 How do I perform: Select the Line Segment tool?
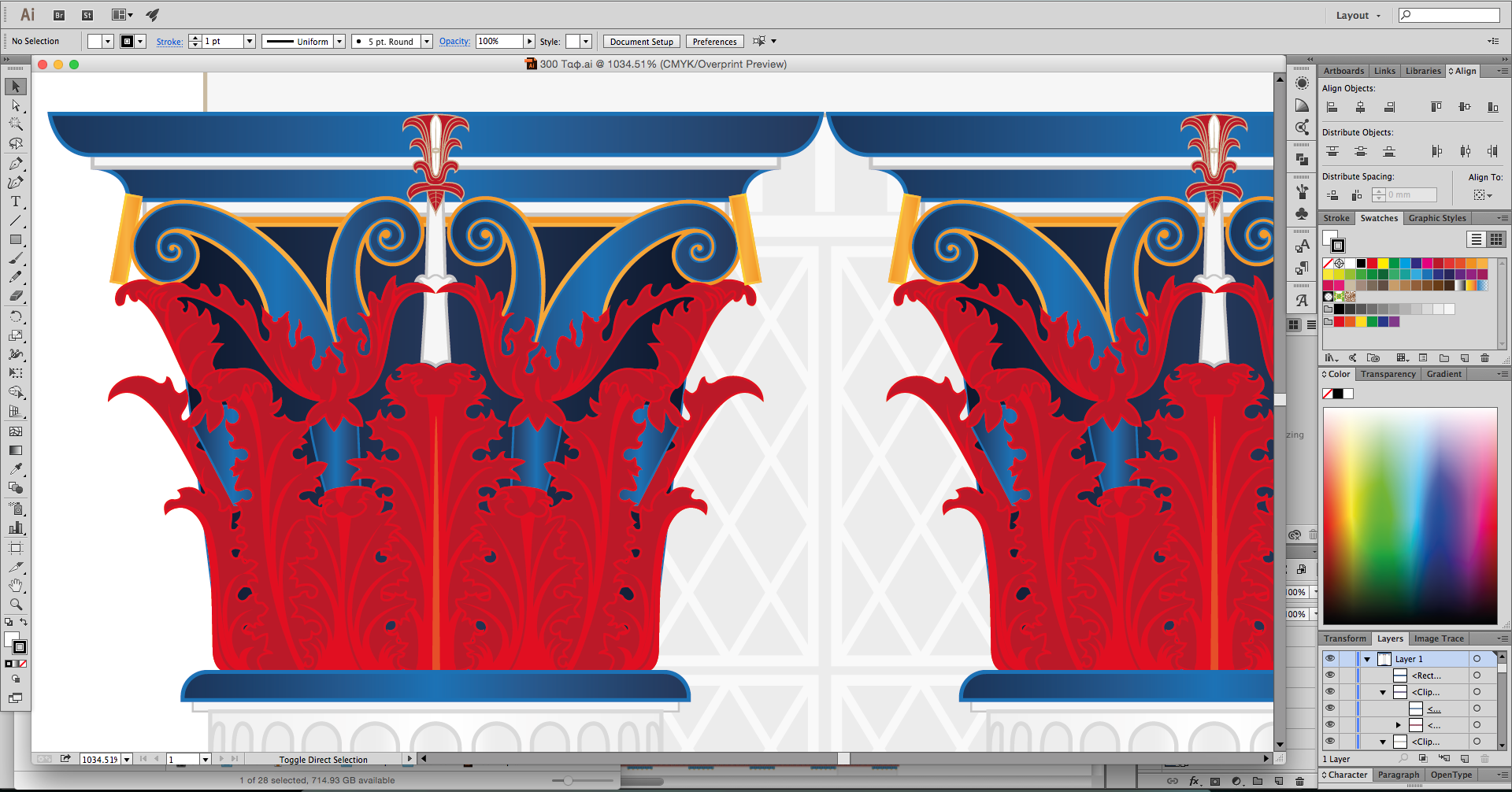tap(16, 220)
